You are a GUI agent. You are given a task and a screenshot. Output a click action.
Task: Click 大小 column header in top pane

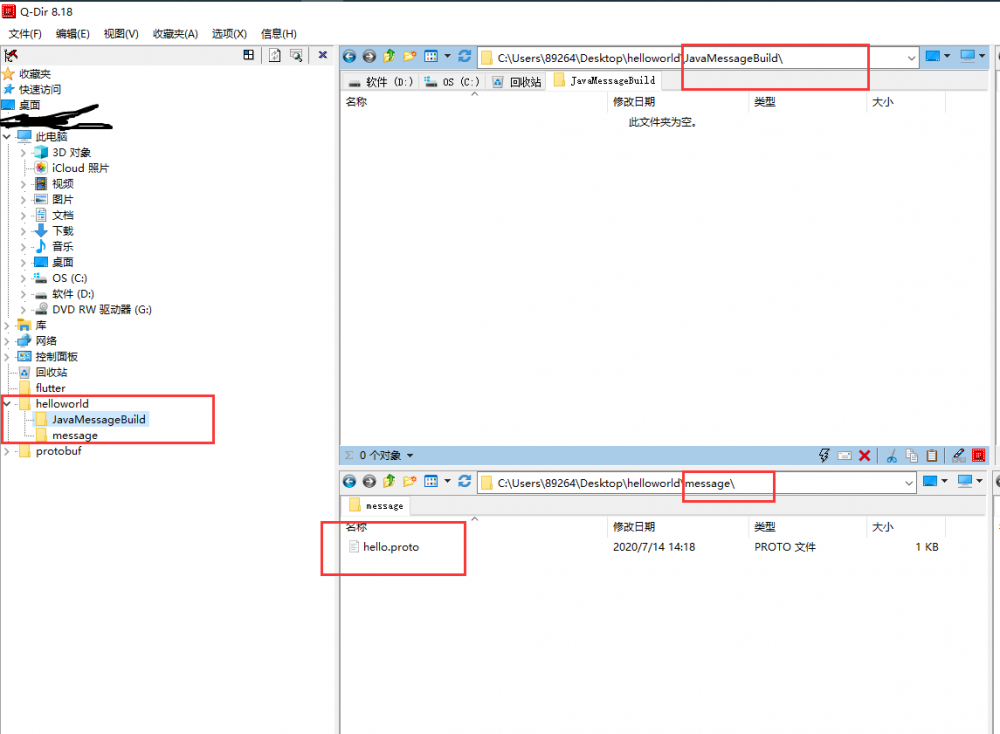pos(883,101)
